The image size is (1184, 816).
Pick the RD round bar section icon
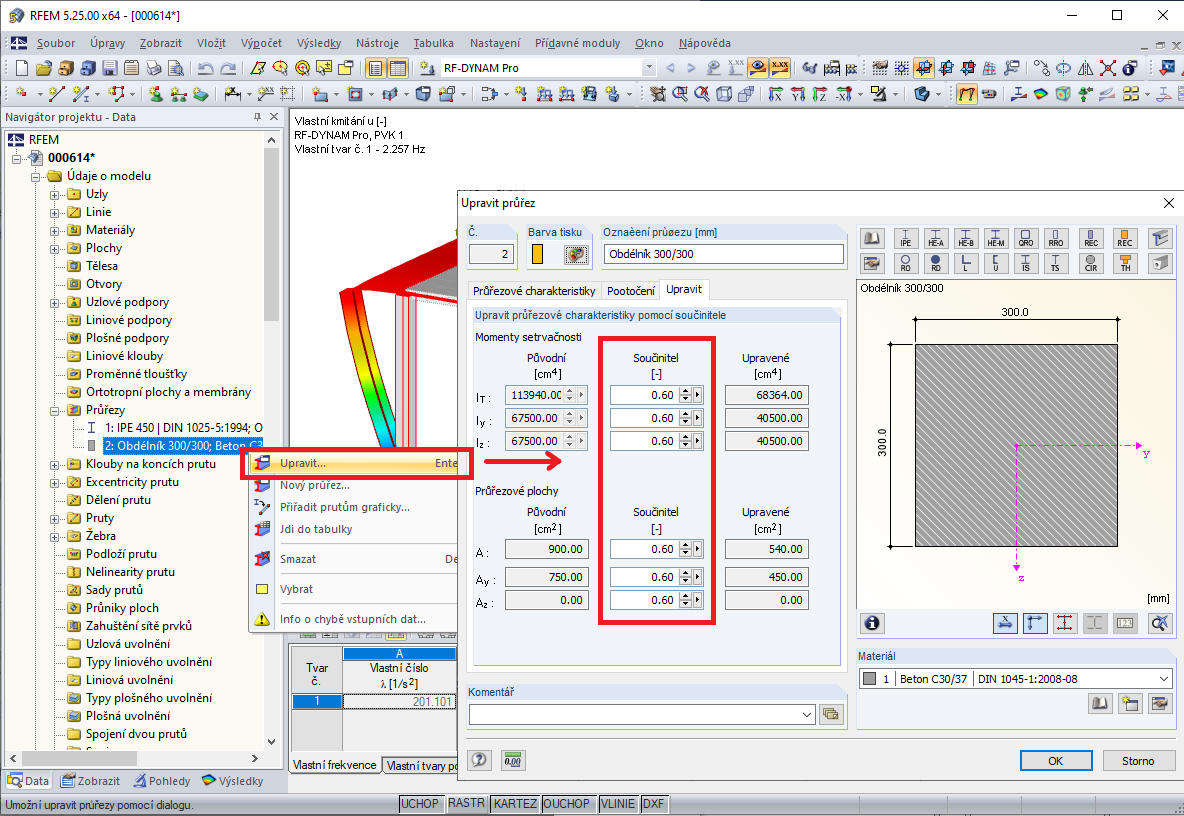click(936, 263)
